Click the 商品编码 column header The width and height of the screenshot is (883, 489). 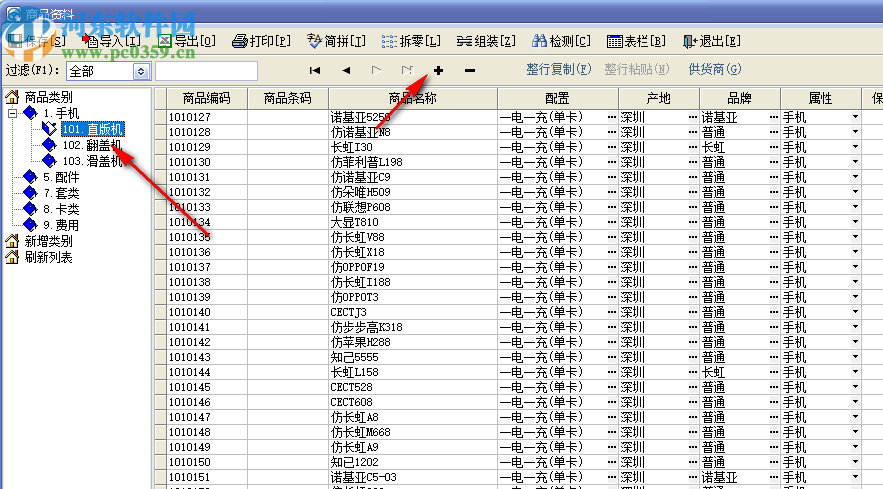point(207,99)
